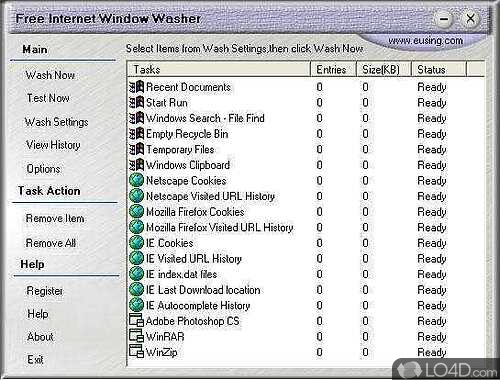Select the Netscape Cookies task text
This screenshot has height=380, width=500.
(x=186, y=181)
